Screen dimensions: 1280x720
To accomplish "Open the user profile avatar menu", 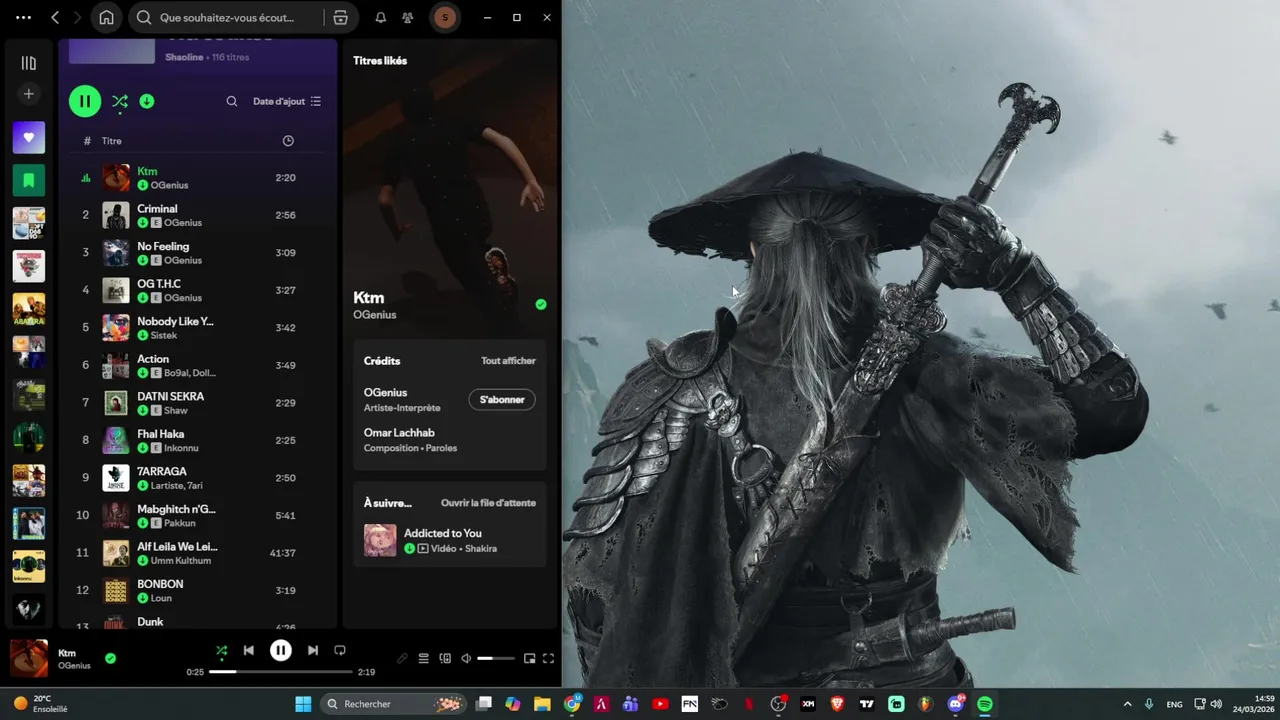I will coord(445,17).
